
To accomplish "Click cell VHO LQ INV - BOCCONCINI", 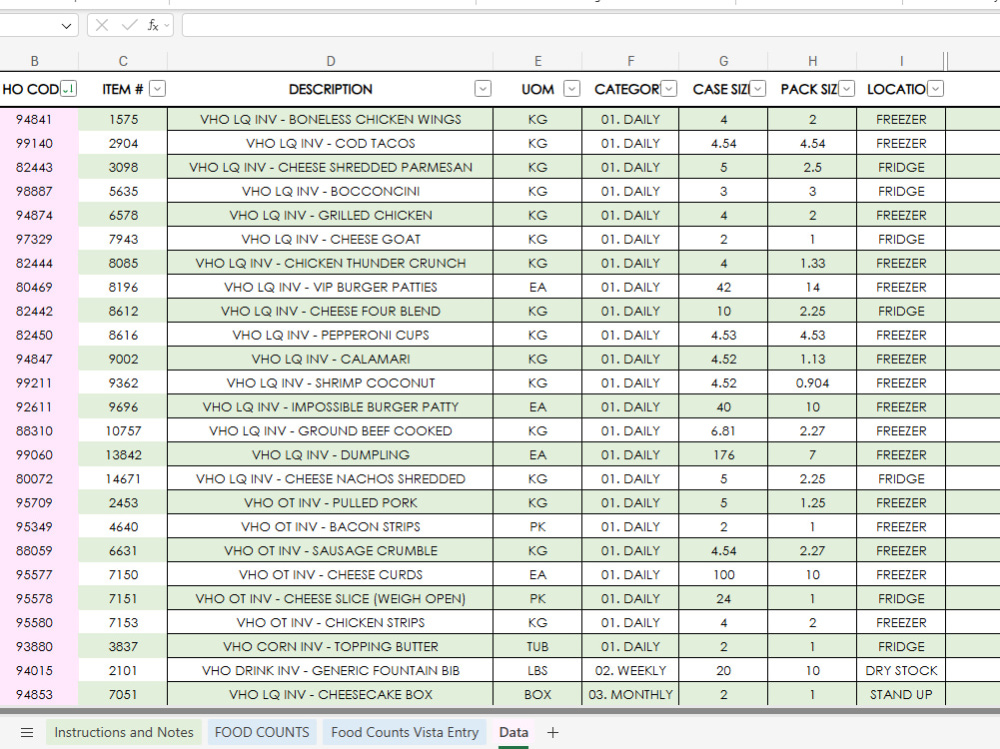I will point(330,191).
